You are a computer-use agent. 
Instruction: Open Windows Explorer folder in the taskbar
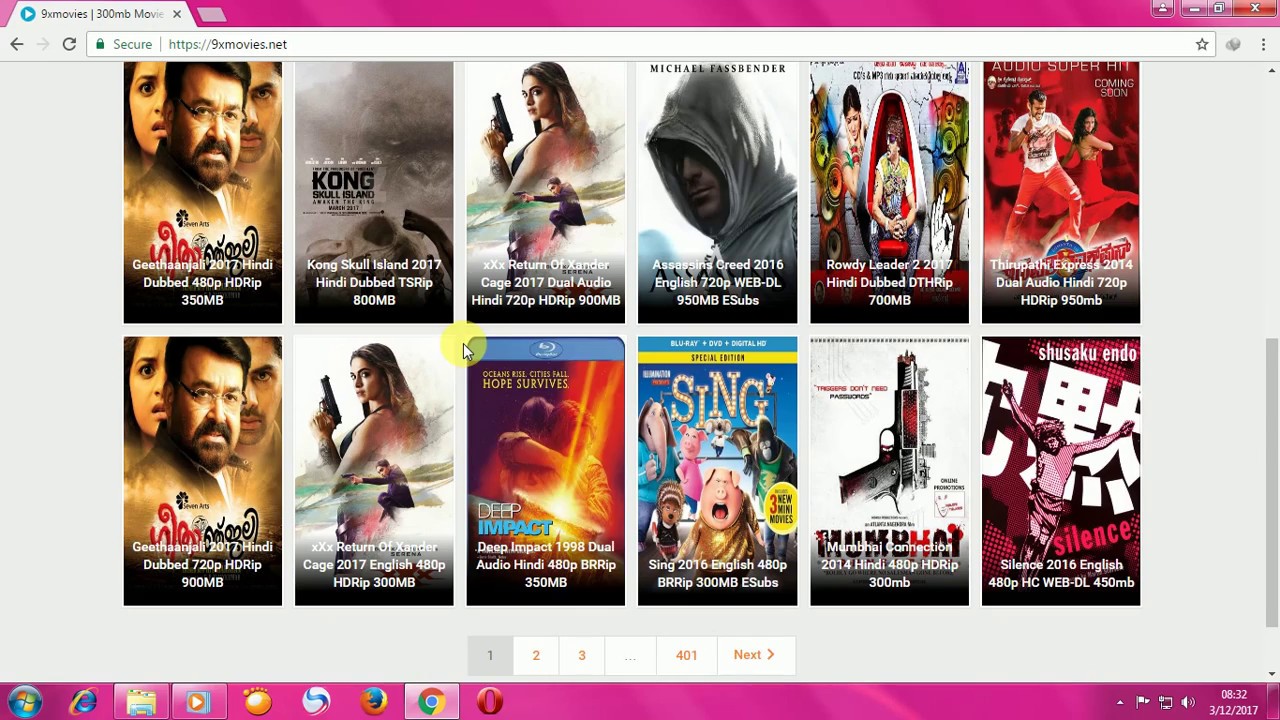coord(141,702)
